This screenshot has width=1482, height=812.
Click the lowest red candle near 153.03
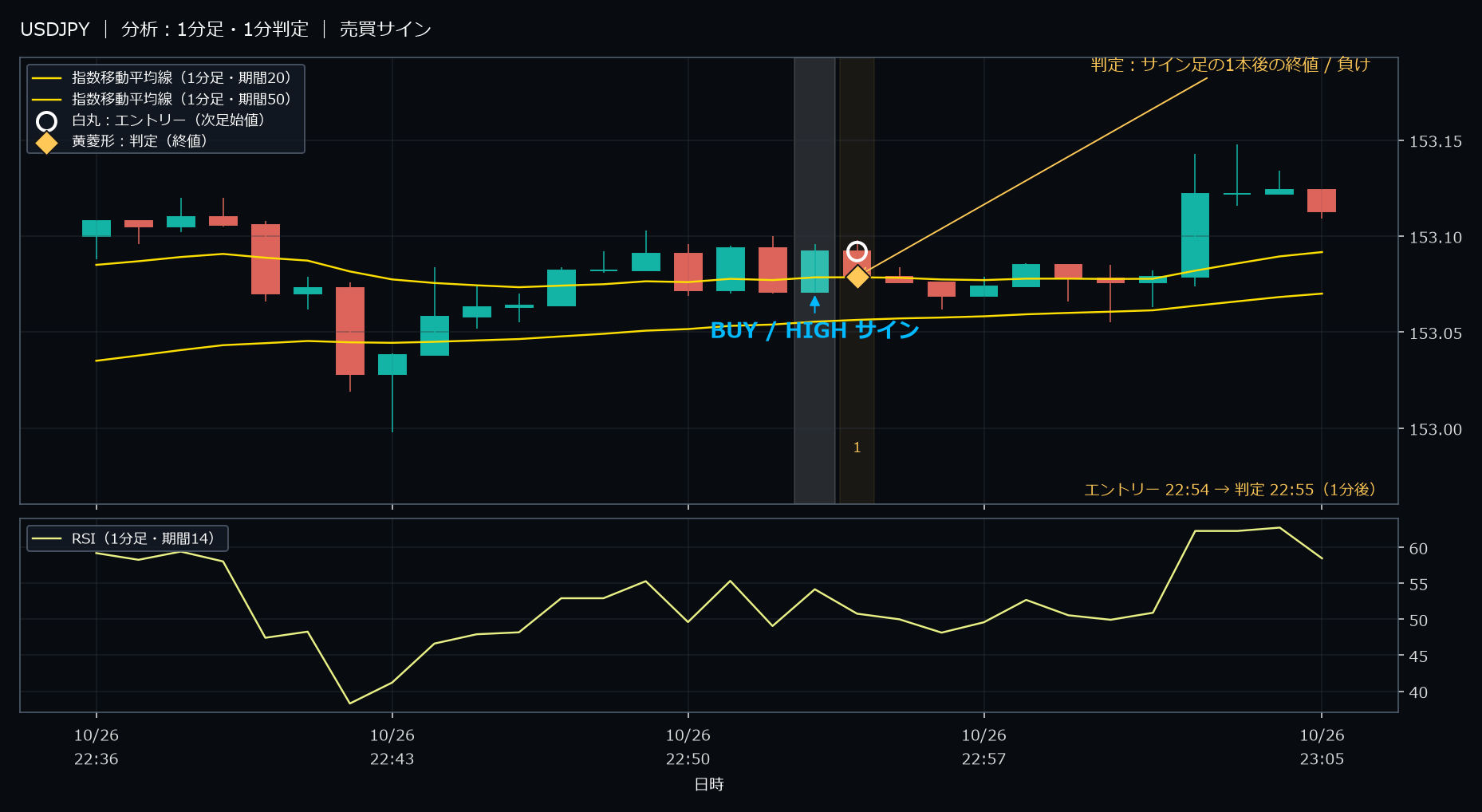tap(350, 330)
